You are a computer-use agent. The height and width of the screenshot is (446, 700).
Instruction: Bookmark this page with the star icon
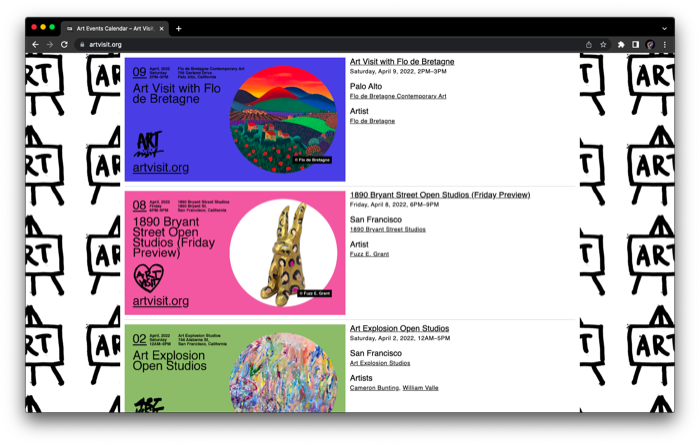pos(603,45)
